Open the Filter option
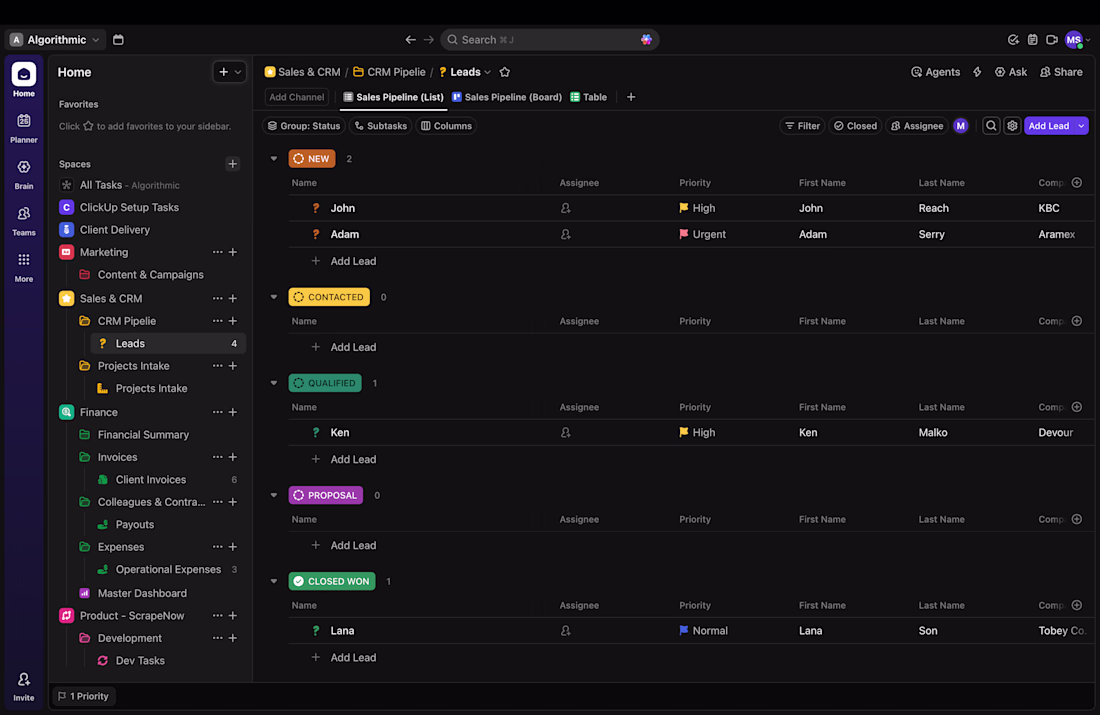The image size is (1100, 715). click(802, 126)
